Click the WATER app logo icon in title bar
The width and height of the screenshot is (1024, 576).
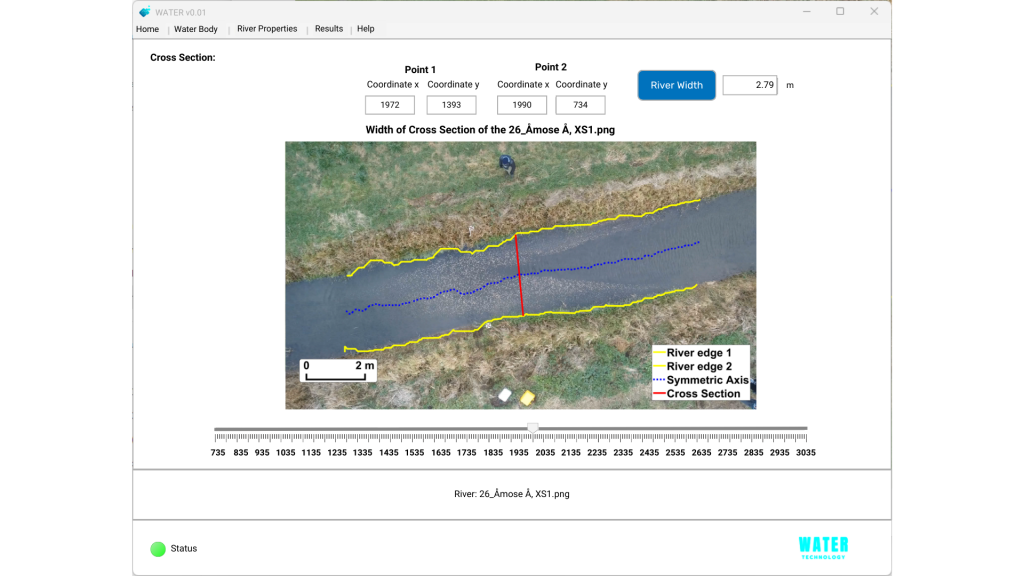(x=145, y=12)
